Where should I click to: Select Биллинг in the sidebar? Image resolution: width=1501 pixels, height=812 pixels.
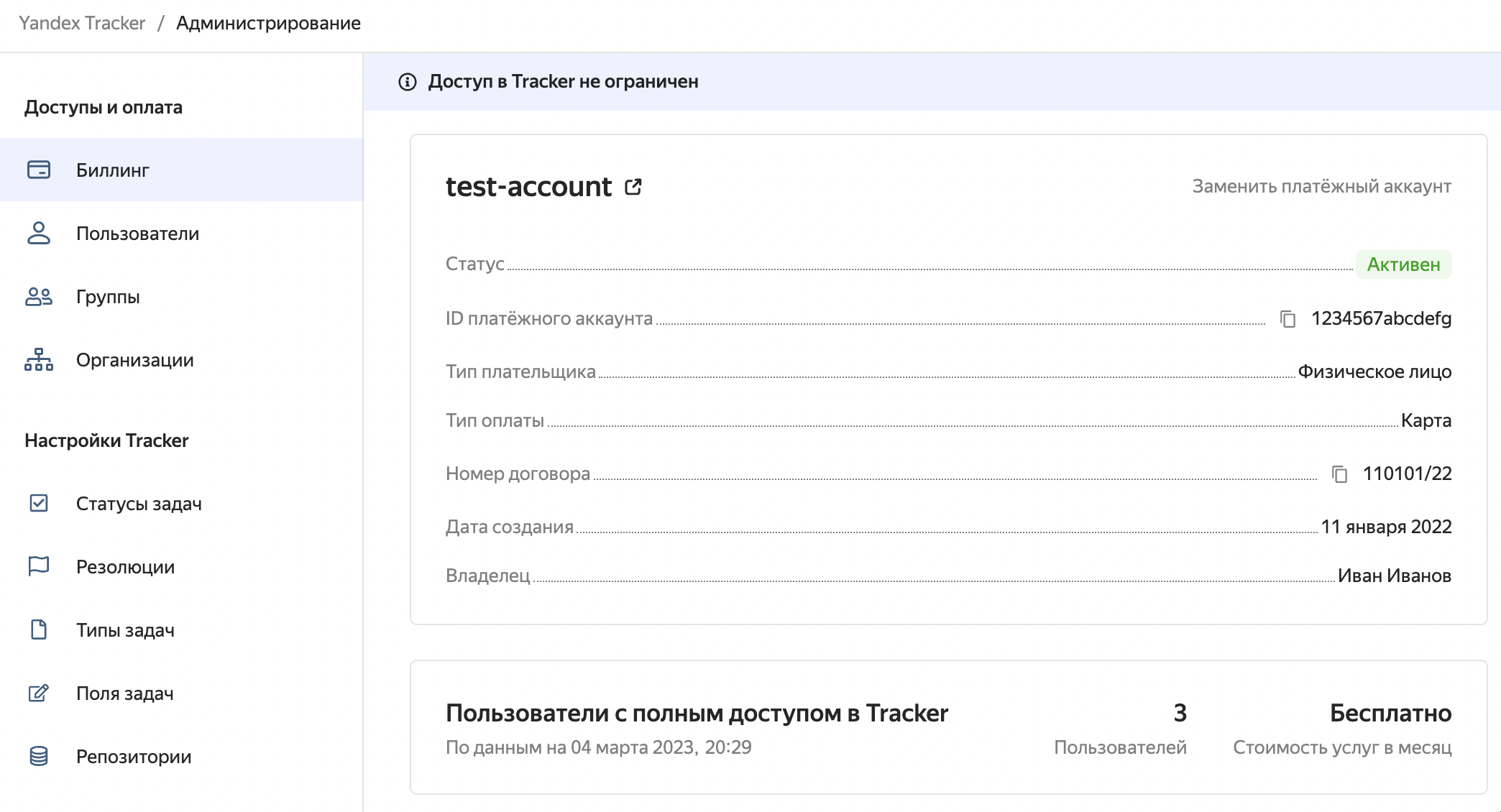[x=113, y=170]
